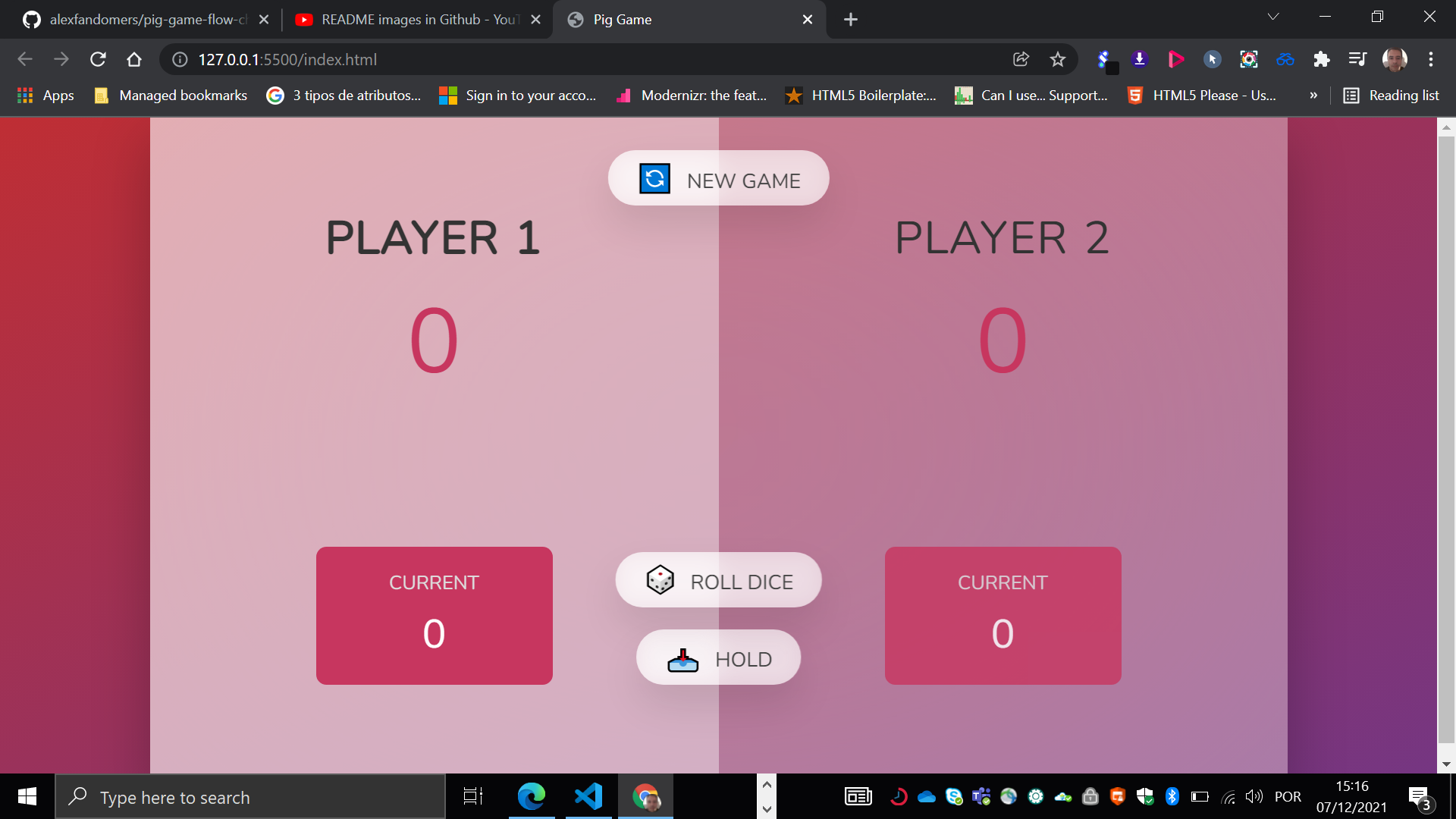The width and height of the screenshot is (1456, 819).
Task: Expand the bookmarks overflow chevron
Action: point(1314,95)
